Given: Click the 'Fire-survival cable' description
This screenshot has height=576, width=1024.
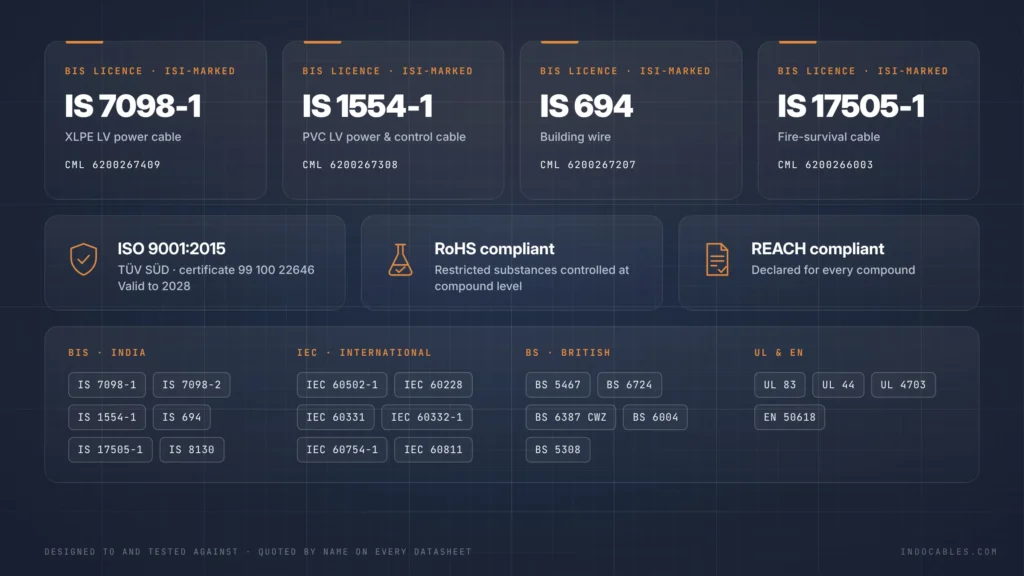Looking at the screenshot, I should 829,137.
